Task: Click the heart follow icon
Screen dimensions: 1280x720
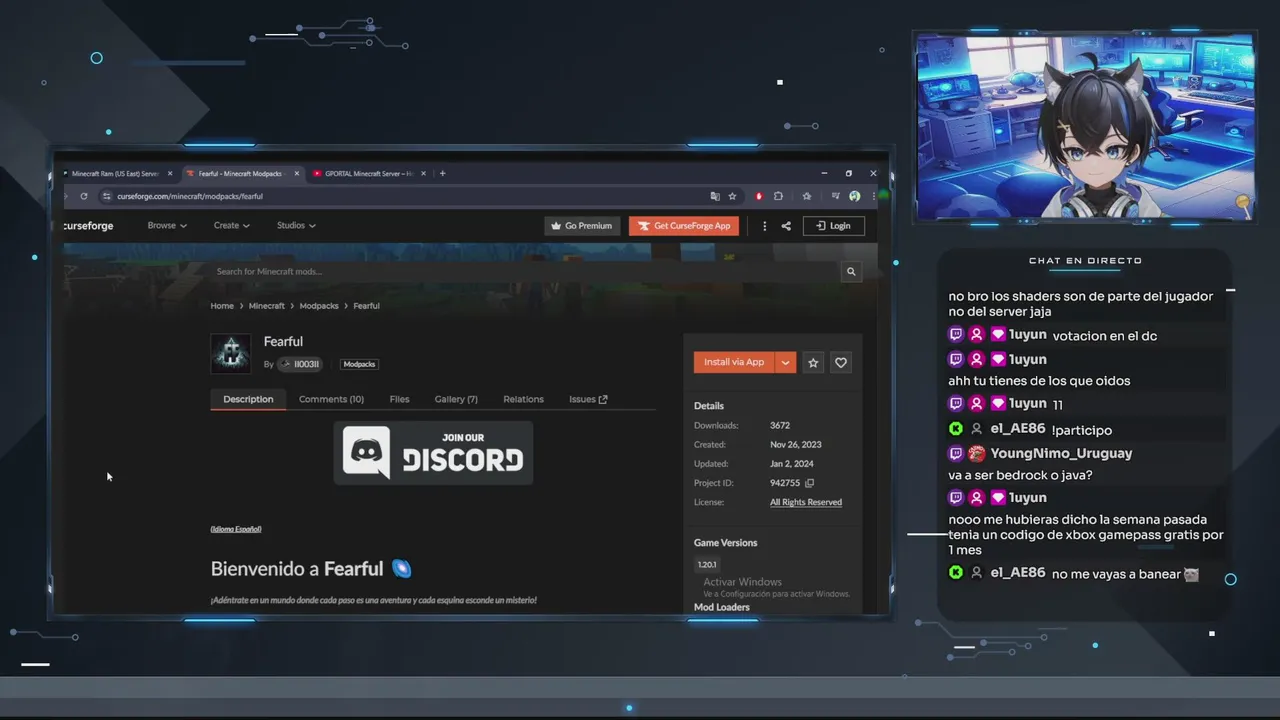Action: (841, 363)
